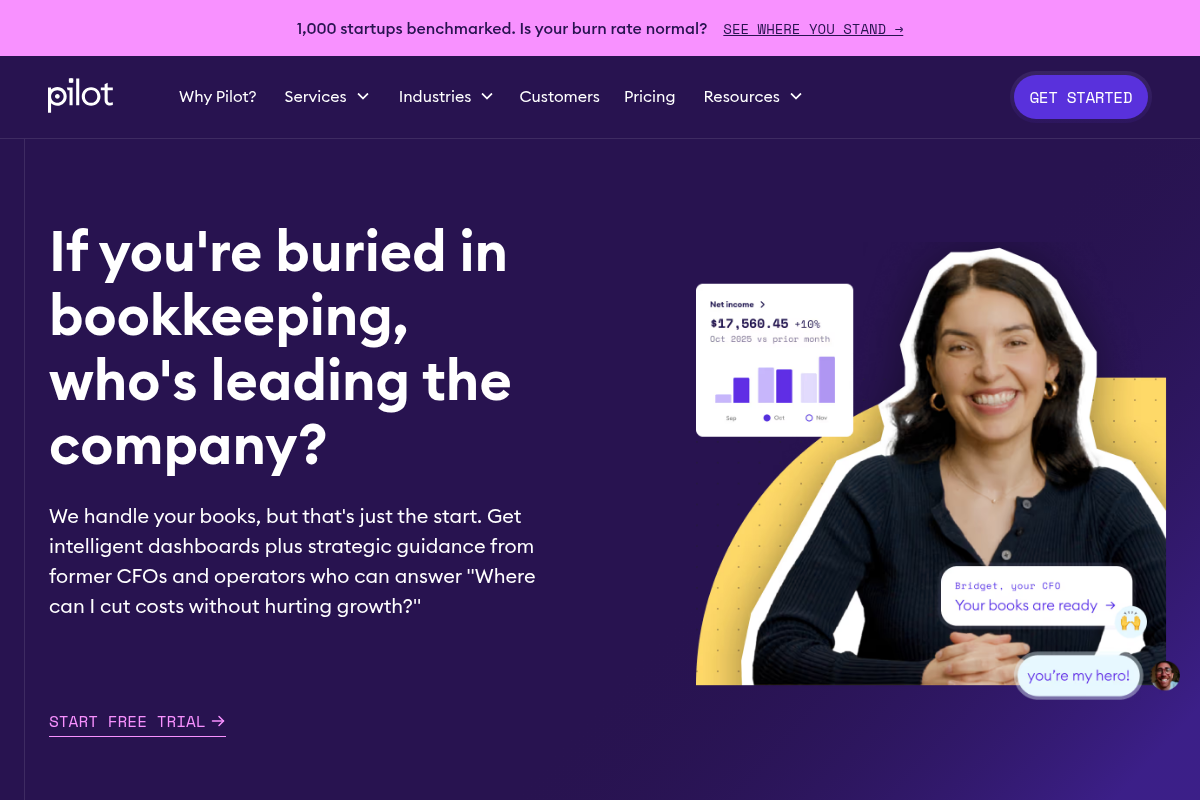Image resolution: width=1200 pixels, height=800 pixels.
Task: Click the small avatar beside hero message
Action: [x=1165, y=675]
